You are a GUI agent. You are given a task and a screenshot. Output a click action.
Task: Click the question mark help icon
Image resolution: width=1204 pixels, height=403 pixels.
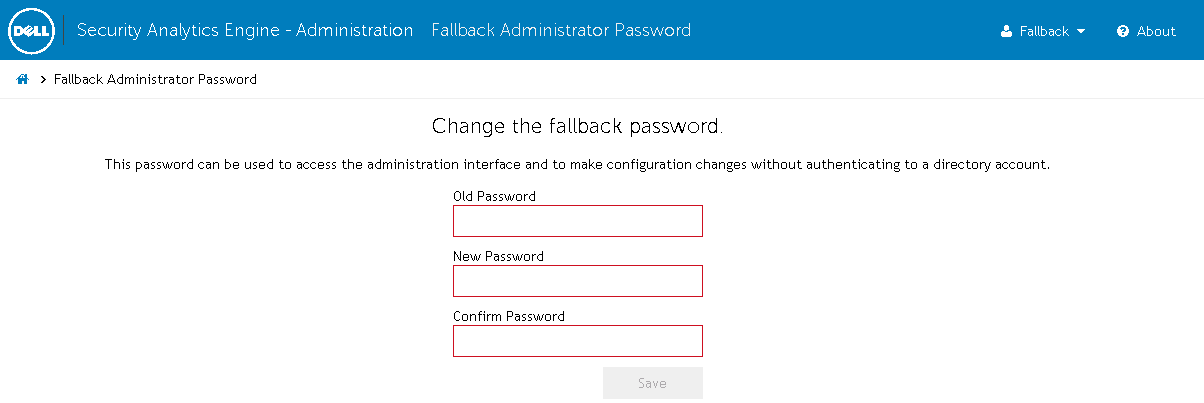pyautogui.click(x=1123, y=31)
